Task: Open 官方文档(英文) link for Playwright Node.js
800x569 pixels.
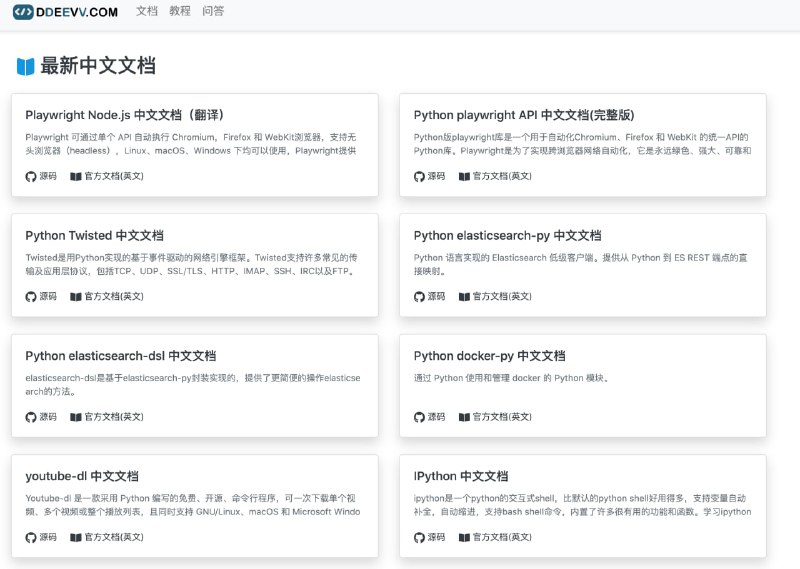Action: (114, 176)
